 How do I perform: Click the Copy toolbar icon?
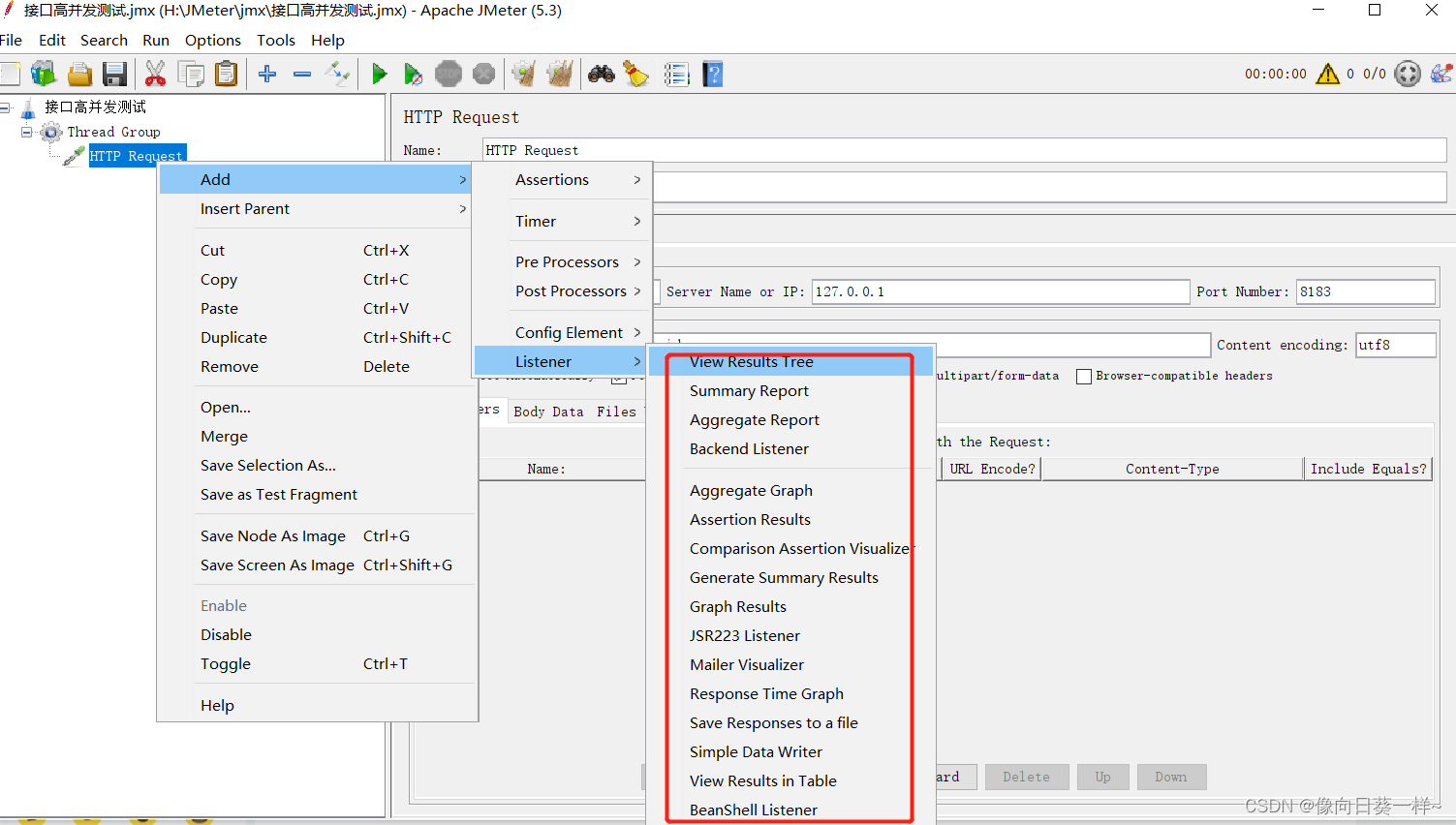(x=191, y=74)
